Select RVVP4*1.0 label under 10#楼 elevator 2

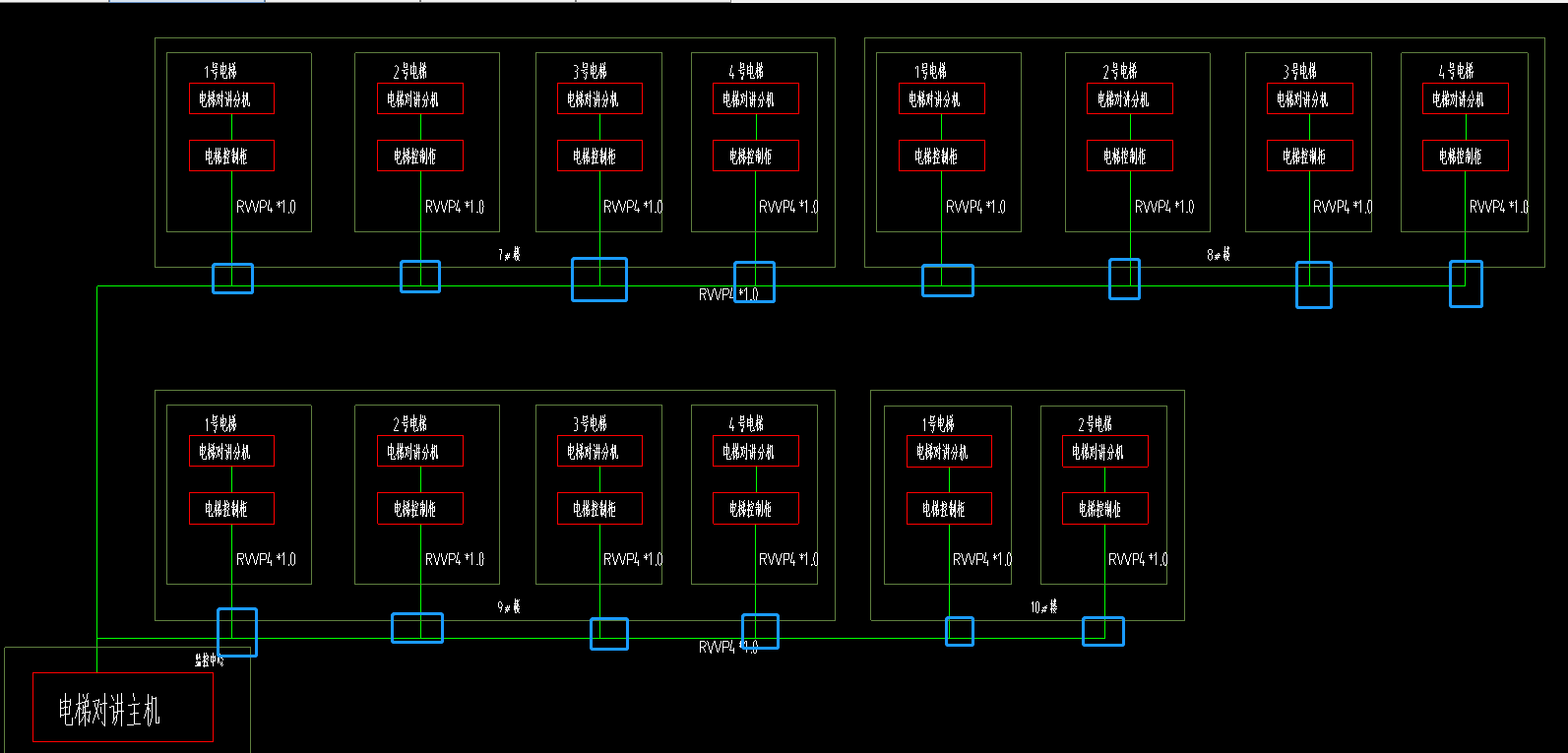tap(1138, 559)
